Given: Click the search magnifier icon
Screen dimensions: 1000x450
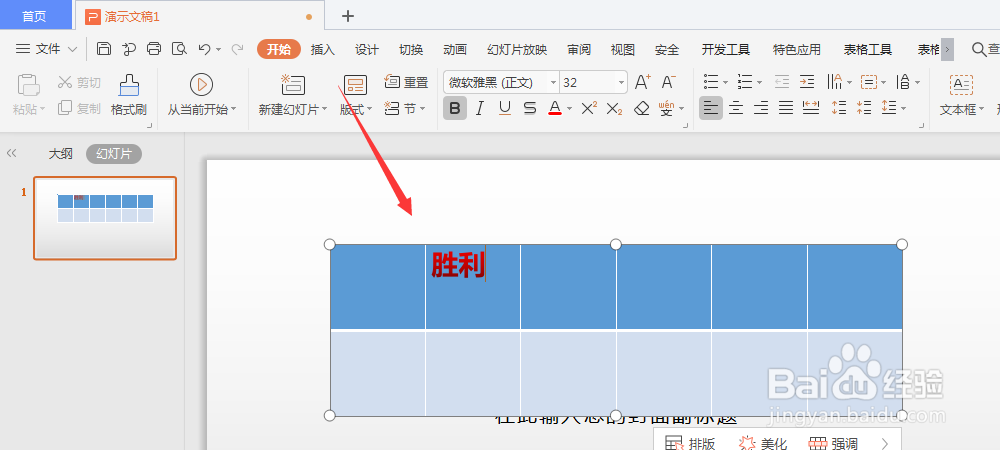Looking at the screenshot, I should (x=978, y=49).
